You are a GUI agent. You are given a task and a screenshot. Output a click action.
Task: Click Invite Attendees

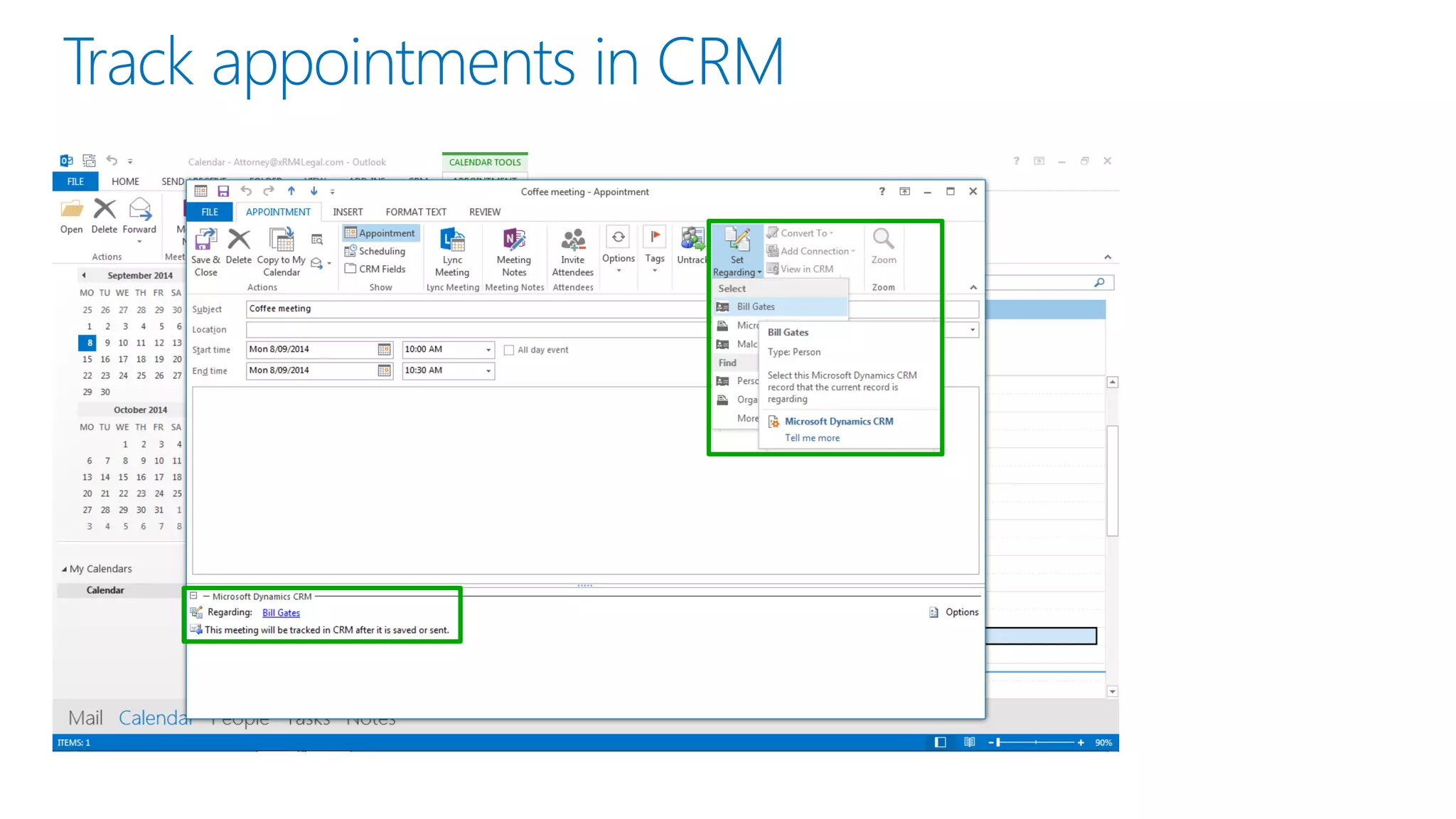pos(573,252)
